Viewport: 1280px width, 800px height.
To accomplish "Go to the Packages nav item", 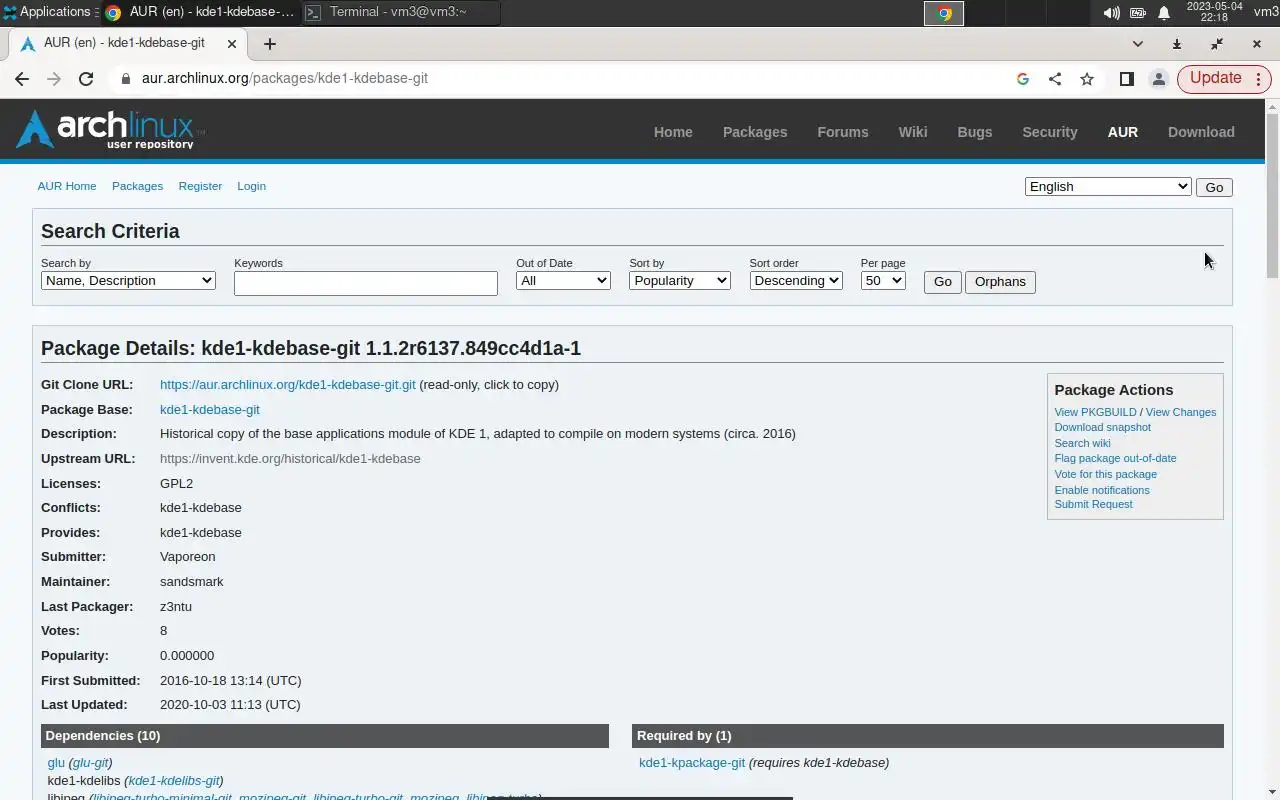I will tap(755, 132).
